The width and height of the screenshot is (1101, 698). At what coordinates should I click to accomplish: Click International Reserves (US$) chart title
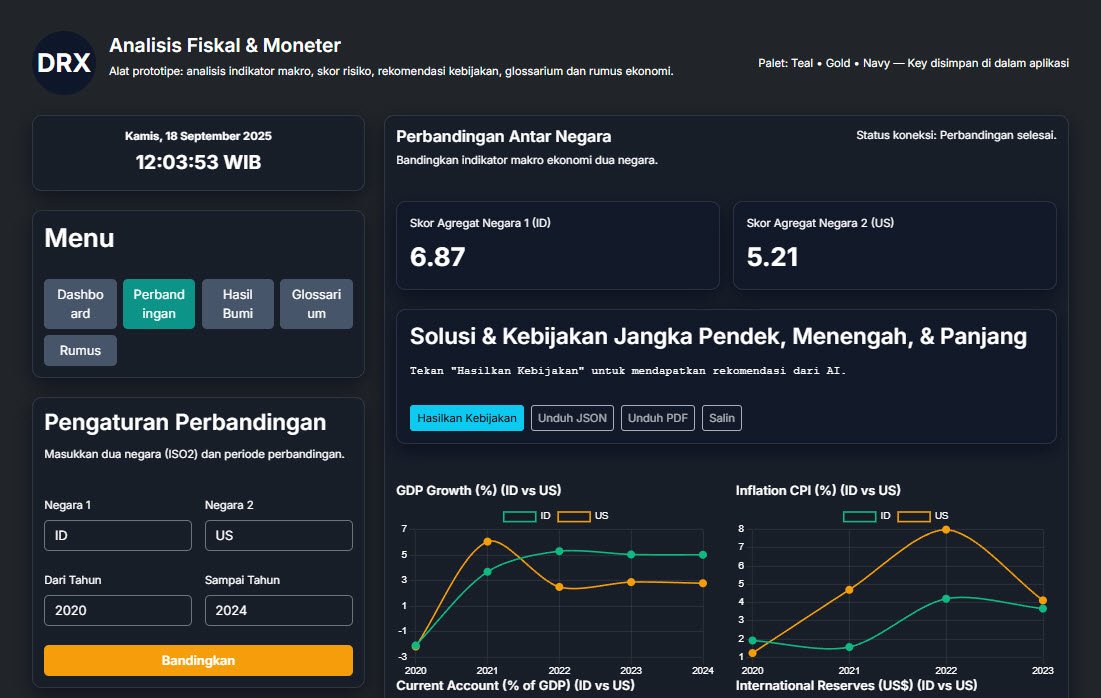click(857, 685)
